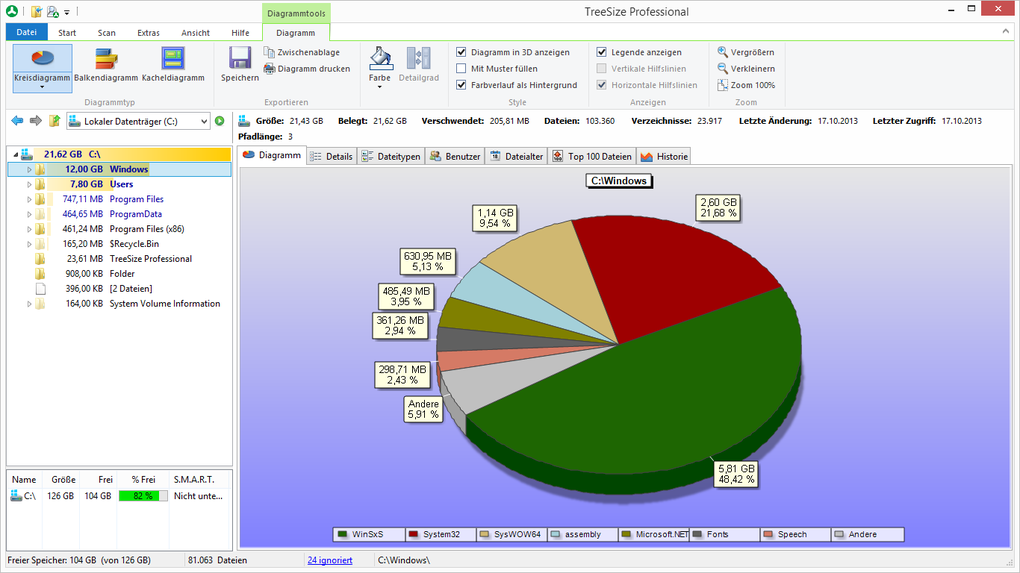Click C:\ drive icon in drive list
The width and height of the screenshot is (1020, 573).
tap(16, 496)
